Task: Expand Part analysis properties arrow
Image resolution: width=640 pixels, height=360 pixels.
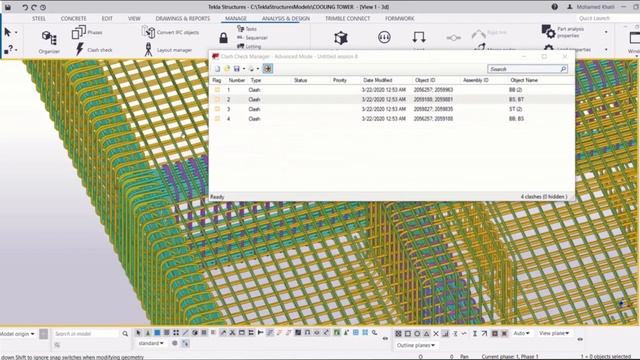Action: (x=606, y=32)
